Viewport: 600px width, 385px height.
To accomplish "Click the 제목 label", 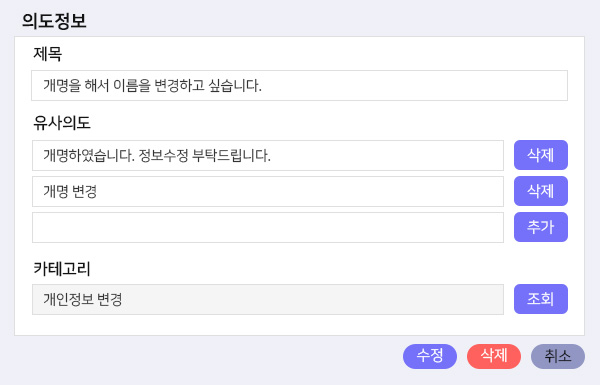I will click(47, 54).
